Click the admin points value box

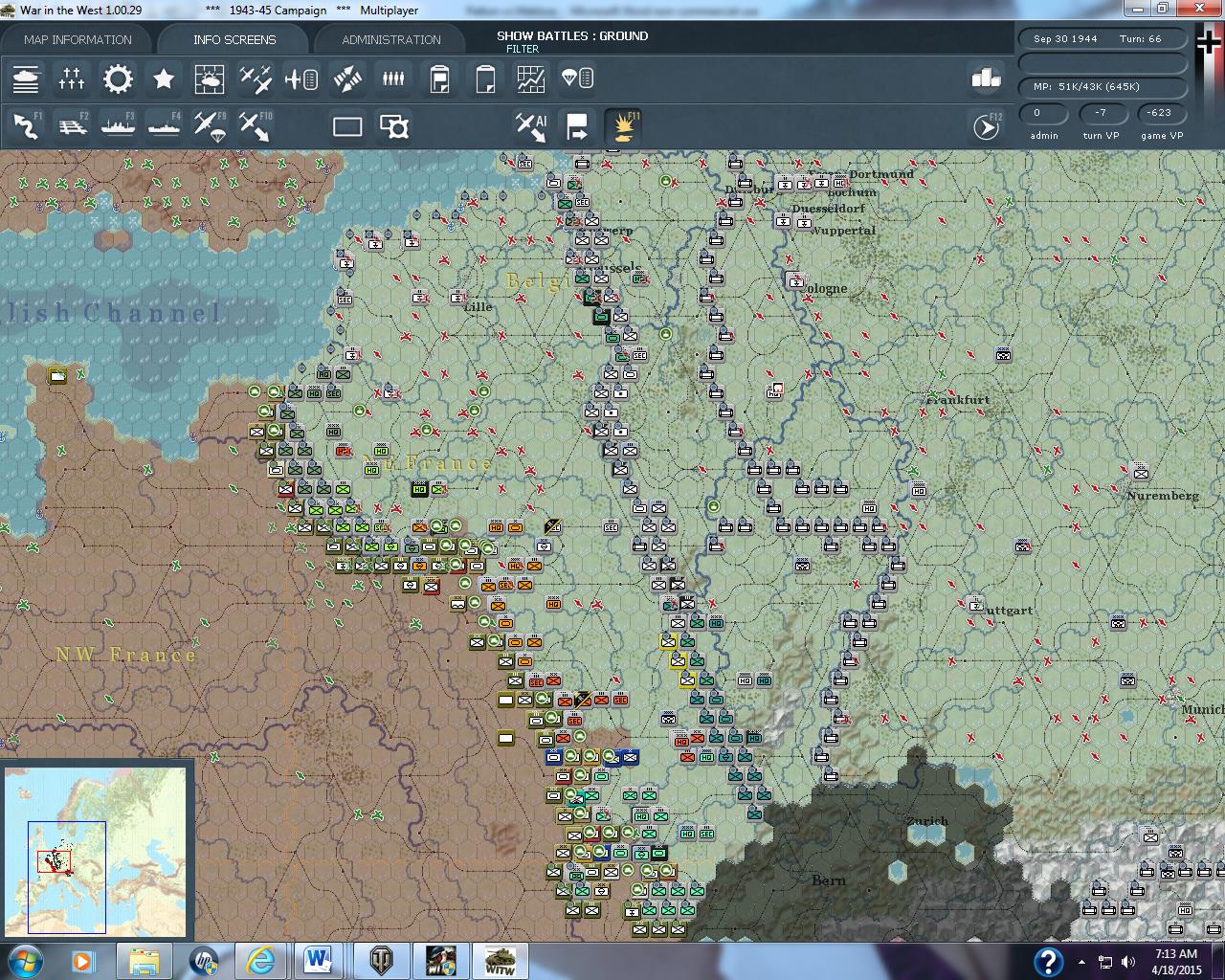(1043, 113)
